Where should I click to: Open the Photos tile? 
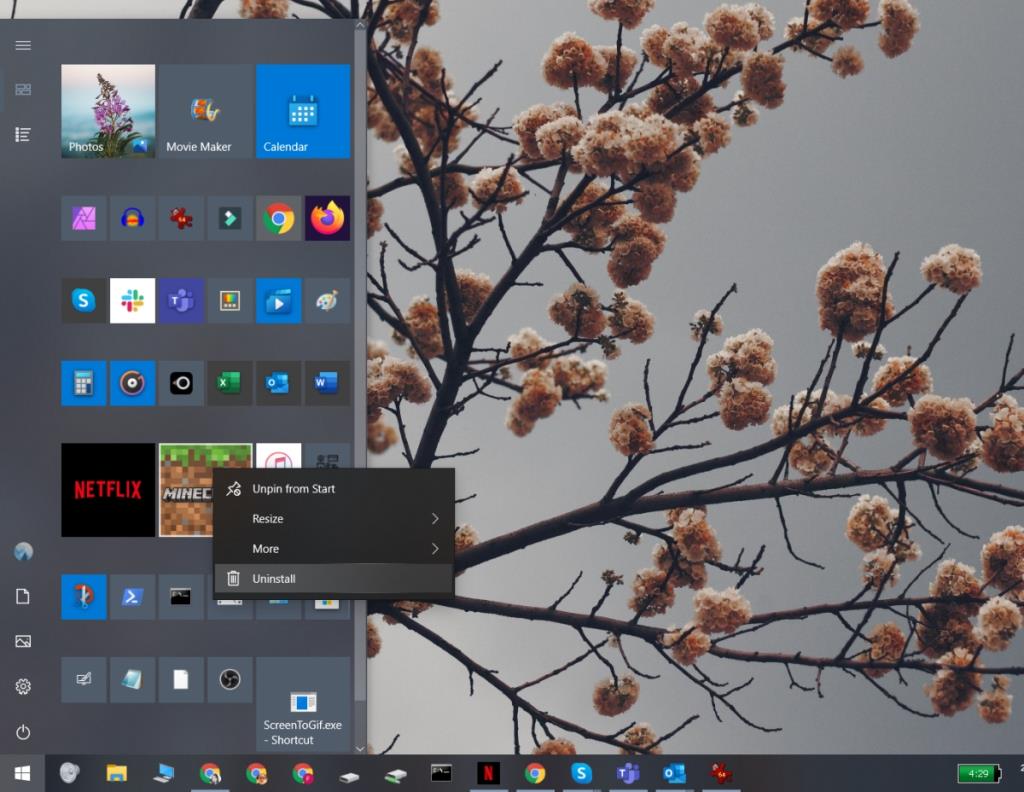107,111
